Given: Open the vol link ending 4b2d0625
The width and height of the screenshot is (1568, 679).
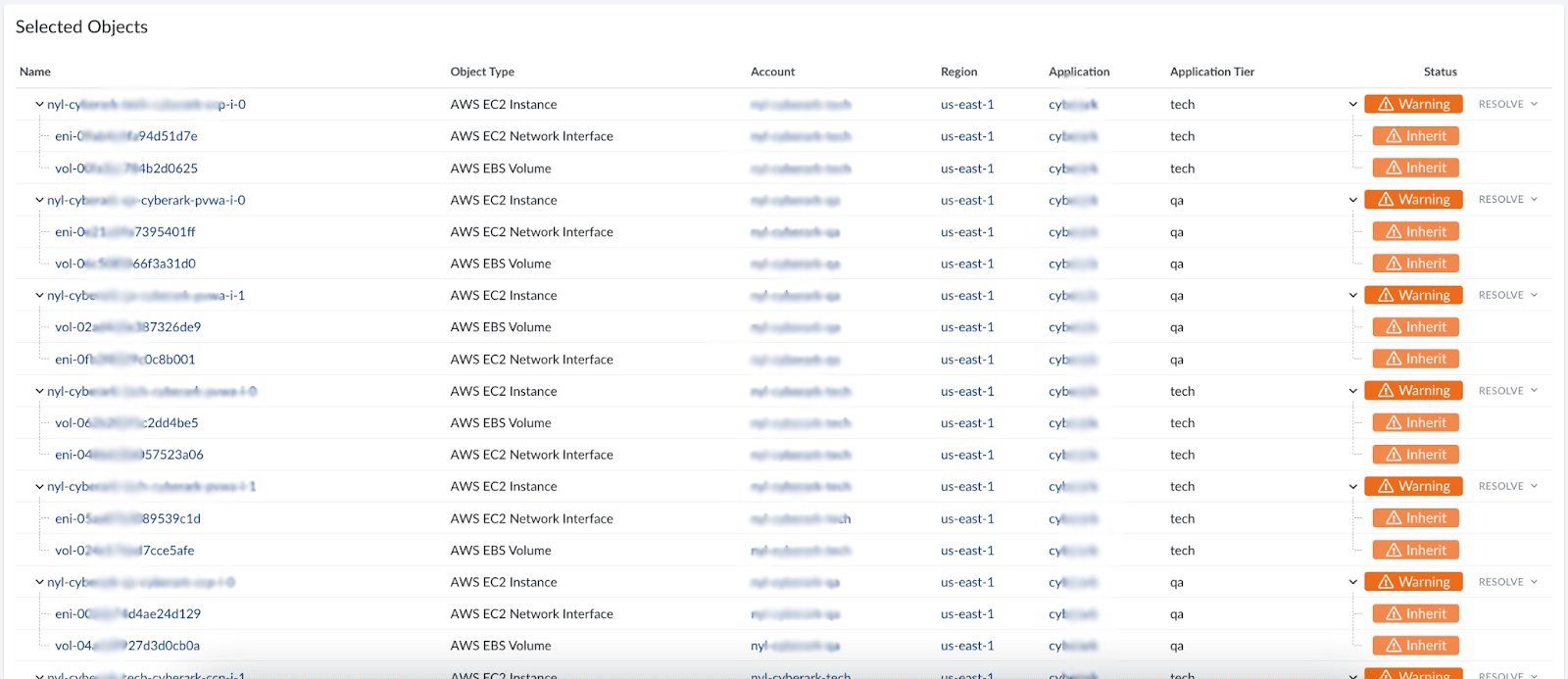Looking at the screenshot, I should (x=126, y=169).
